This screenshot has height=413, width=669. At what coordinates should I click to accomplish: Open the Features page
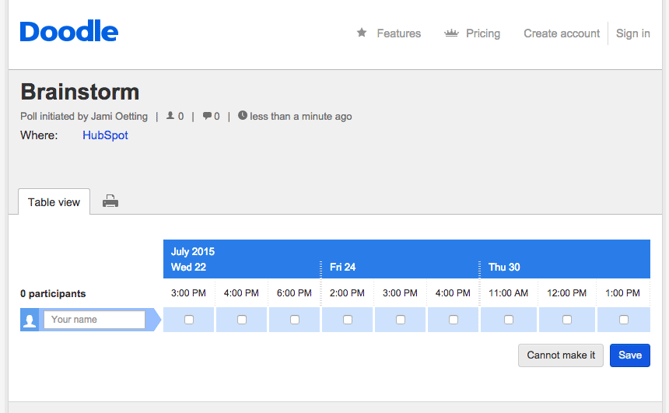pyautogui.click(x=398, y=33)
